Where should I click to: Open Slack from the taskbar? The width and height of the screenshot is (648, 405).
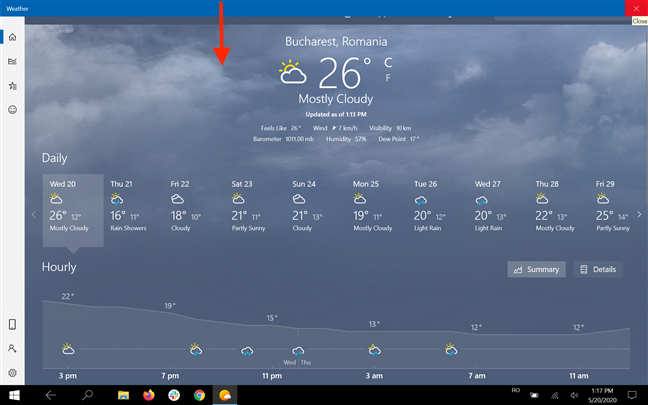pyautogui.click(x=174, y=395)
